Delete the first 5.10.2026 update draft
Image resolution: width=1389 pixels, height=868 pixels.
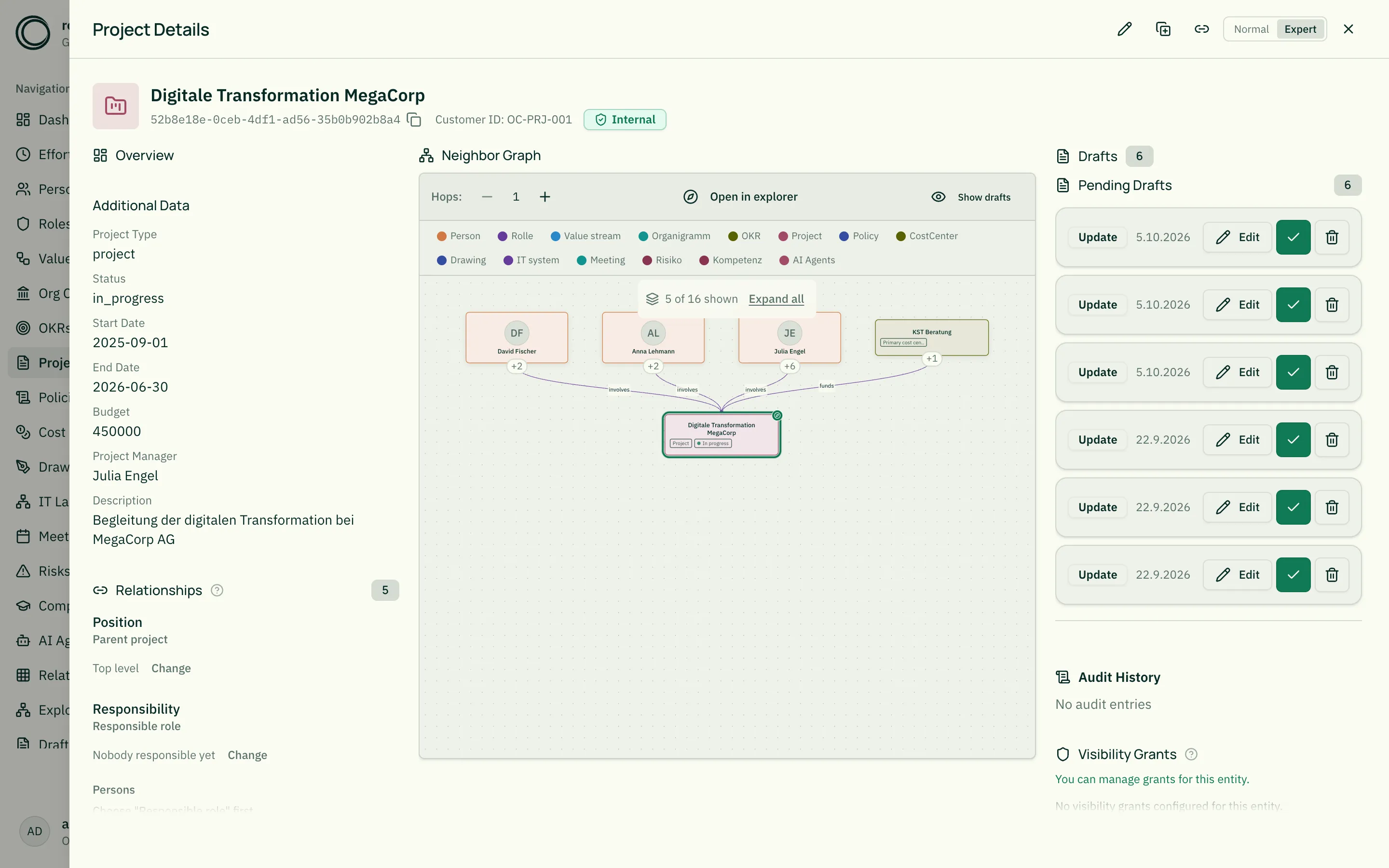(x=1332, y=237)
